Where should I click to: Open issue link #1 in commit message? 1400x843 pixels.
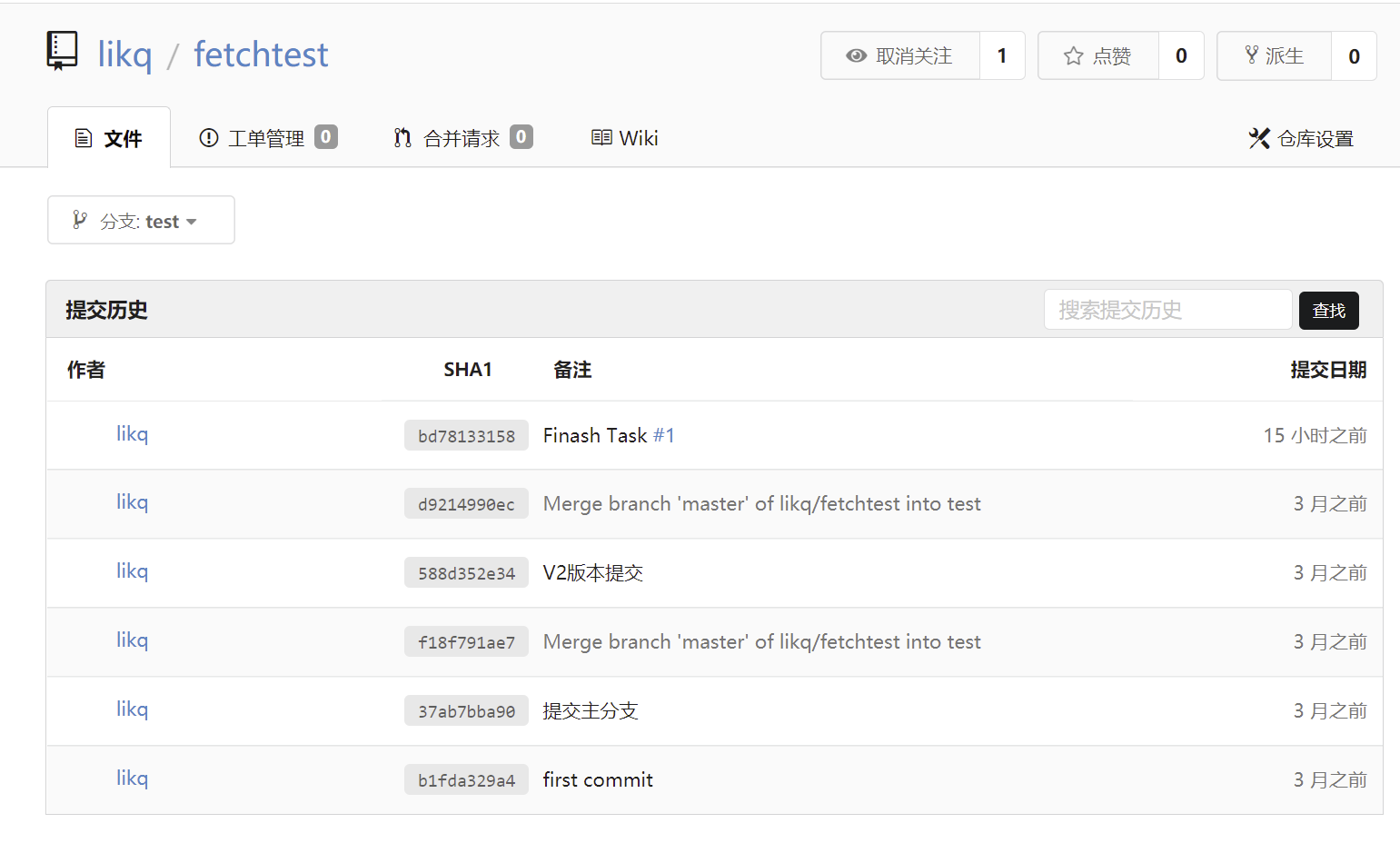tap(664, 436)
